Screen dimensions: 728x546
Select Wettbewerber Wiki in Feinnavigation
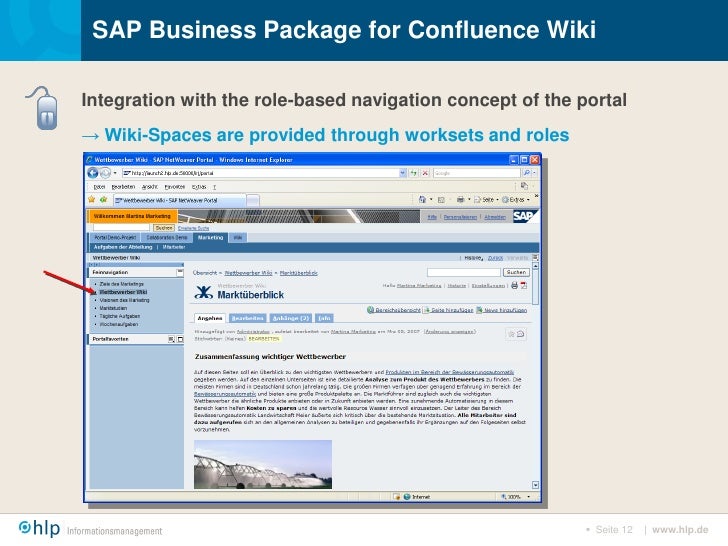pos(124,292)
